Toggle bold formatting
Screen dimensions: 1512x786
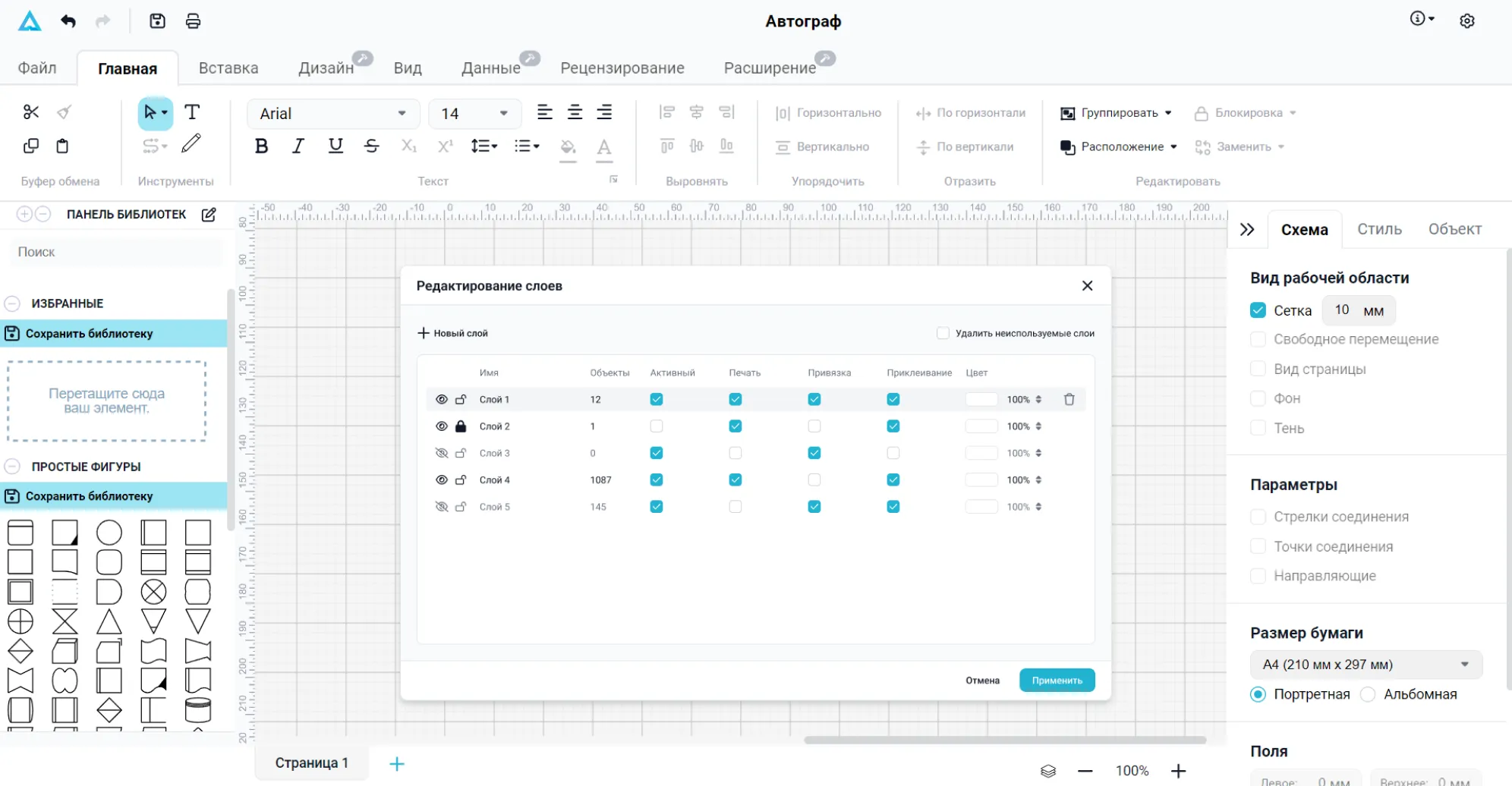pyautogui.click(x=262, y=146)
